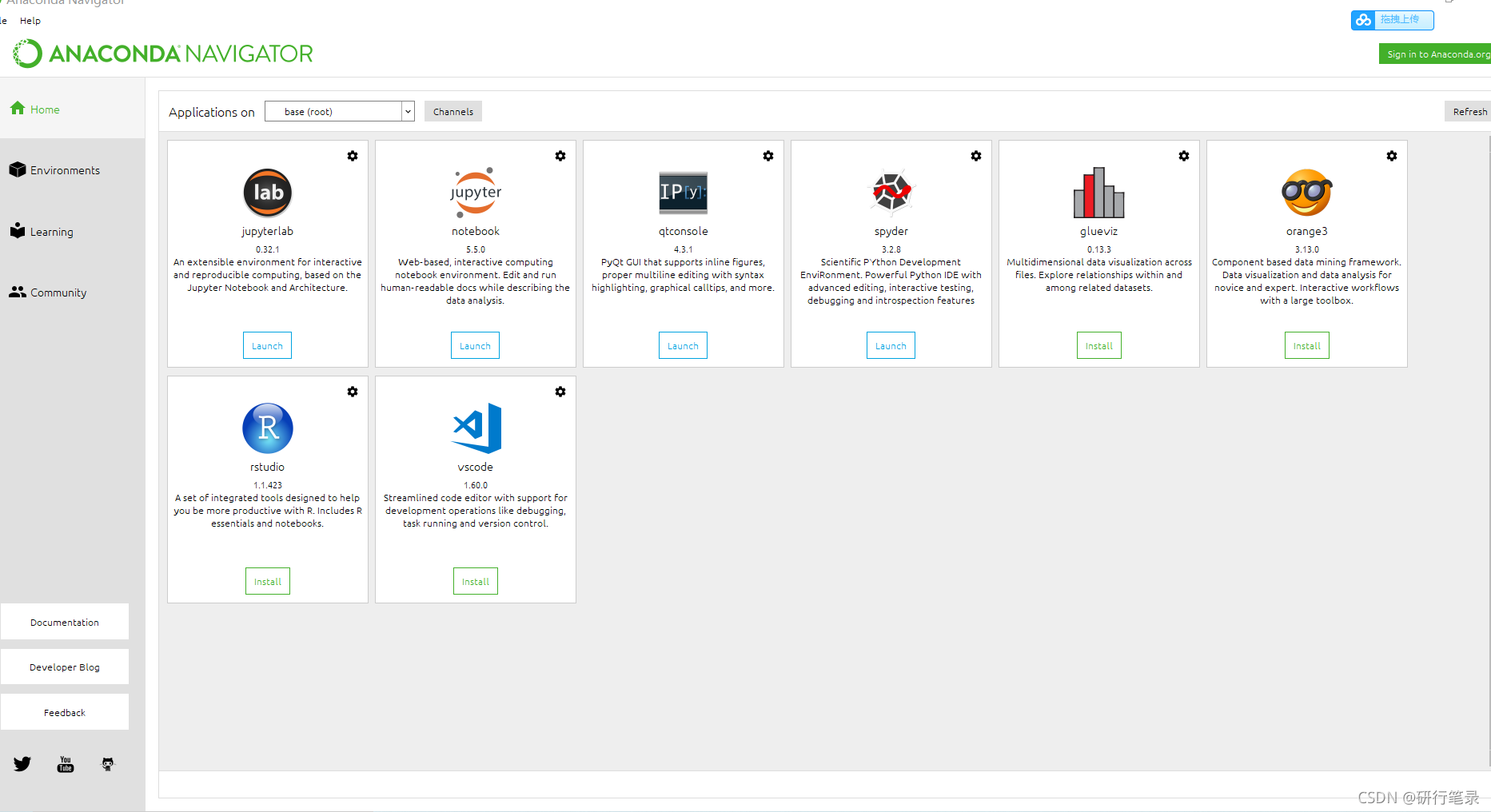Refresh the applications list

pyautogui.click(x=1469, y=111)
